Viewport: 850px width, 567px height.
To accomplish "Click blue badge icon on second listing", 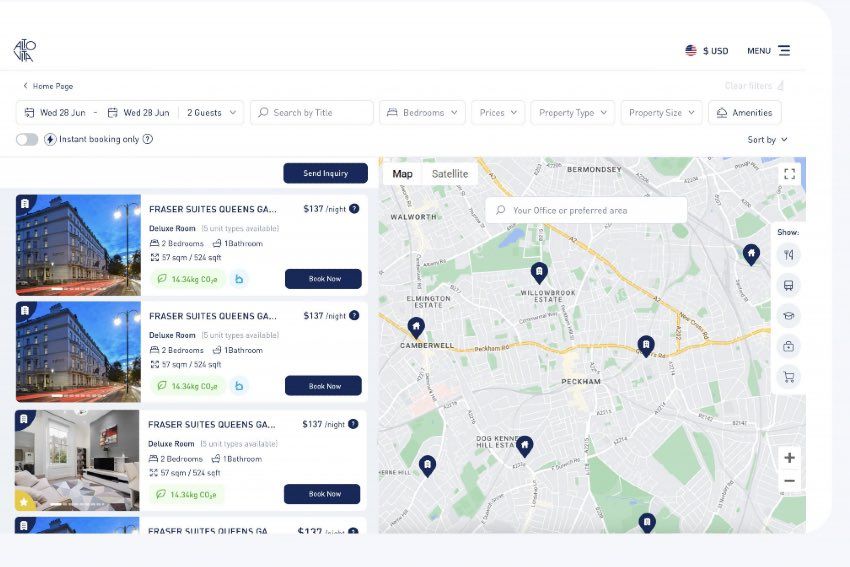I will click(239, 386).
